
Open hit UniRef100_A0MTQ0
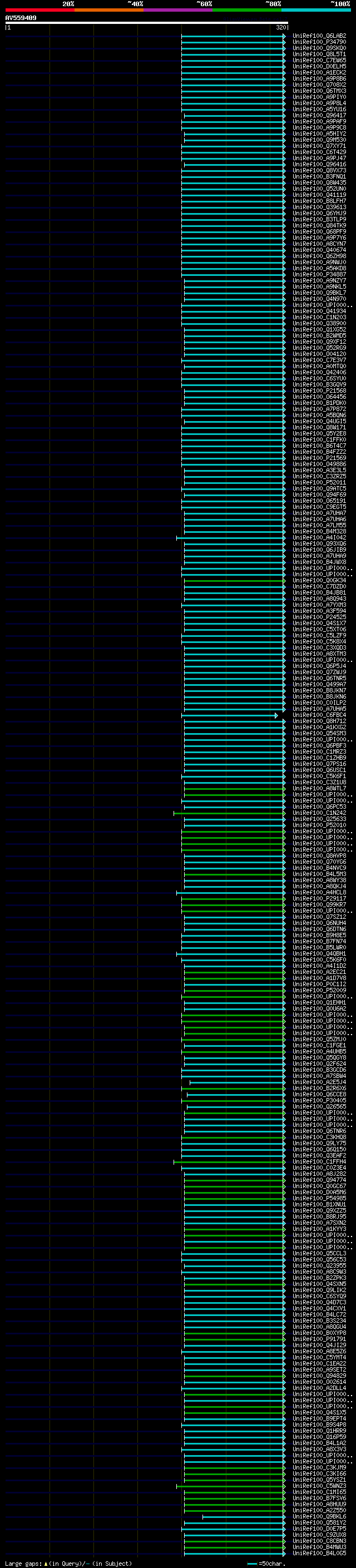tap(319, 367)
